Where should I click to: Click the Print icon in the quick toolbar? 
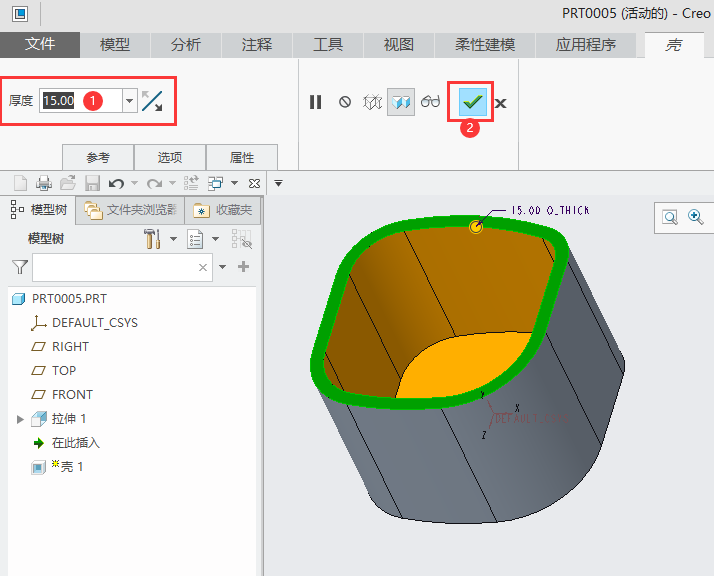[44, 183]
